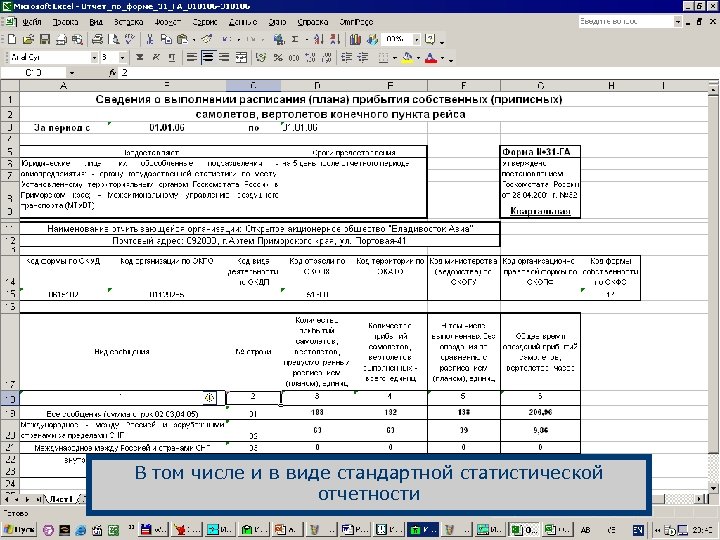This screenshot has width=720, height=540.
Task: Click the formula bar input showing 2
Action: click(x=418, y=73)
